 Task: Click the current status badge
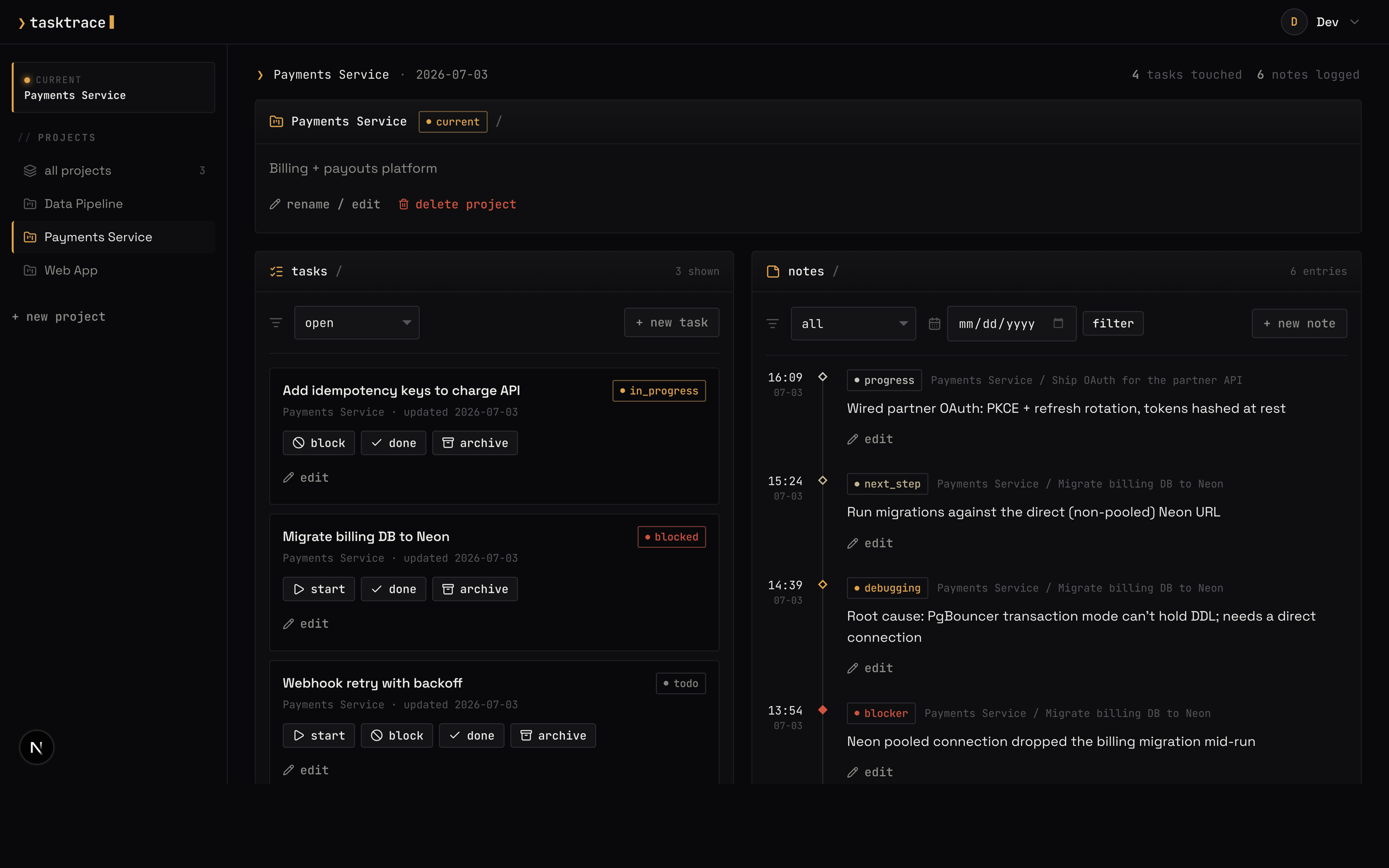click(453, 122)
